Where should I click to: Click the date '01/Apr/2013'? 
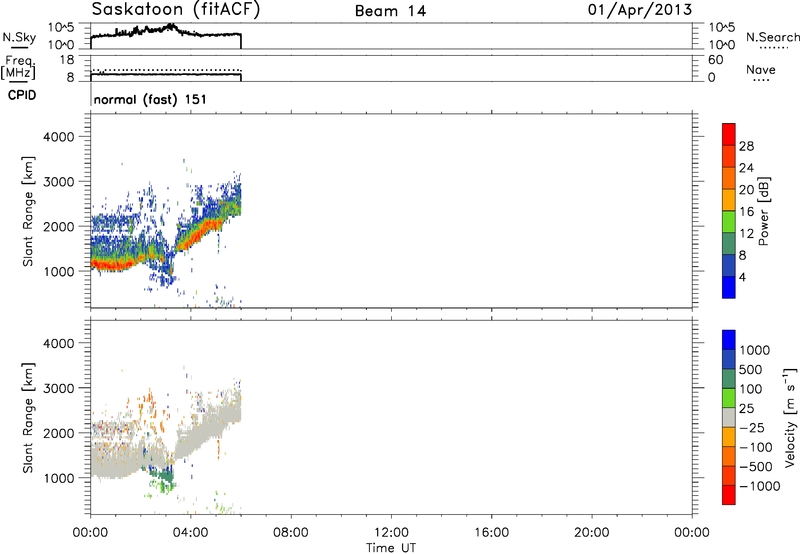[640, 10]
